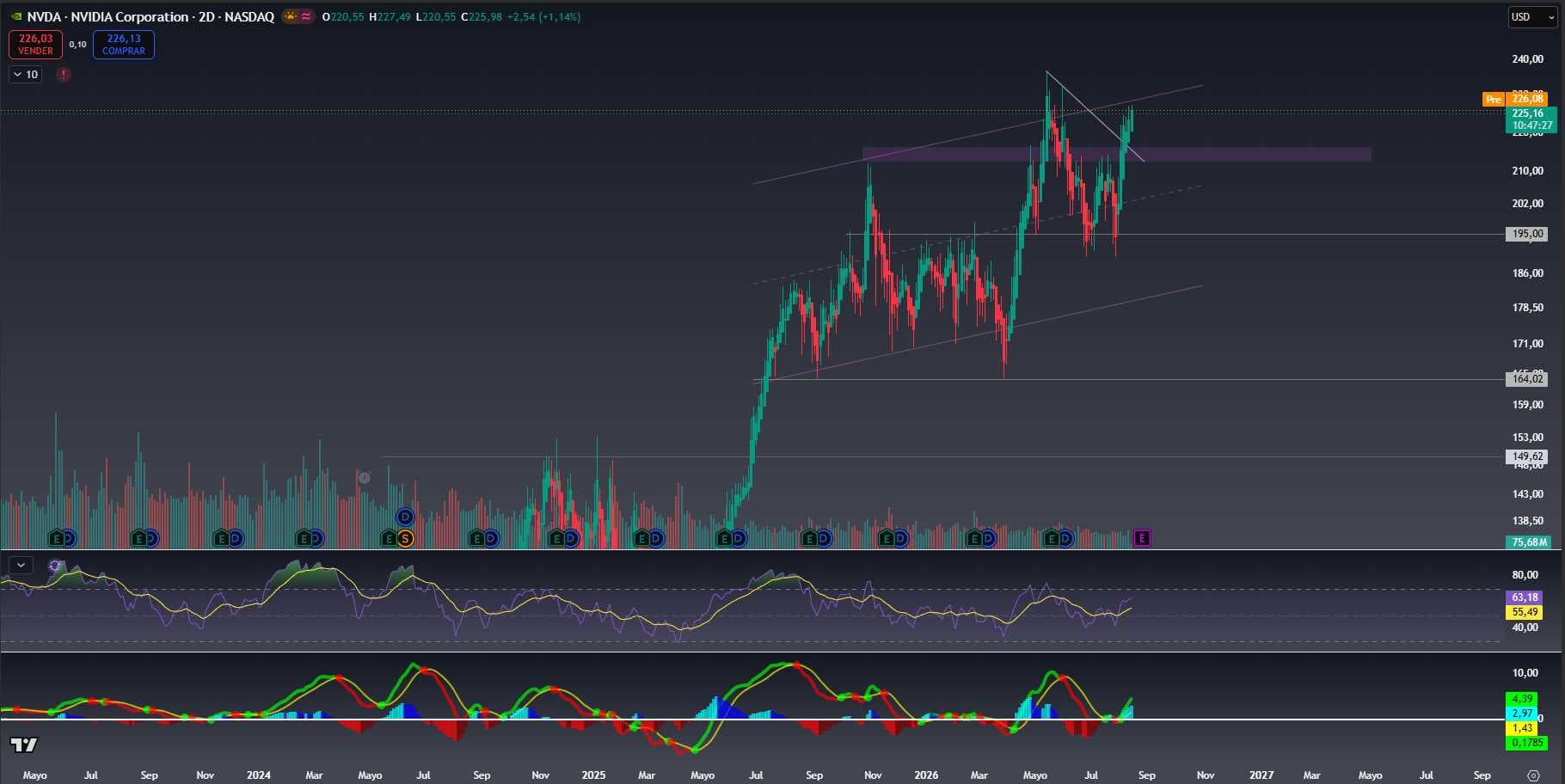This screenshot has height=784, width=1565.
Task: Click the +2,54 (+1,14%) change value
Action: (543, 17)
